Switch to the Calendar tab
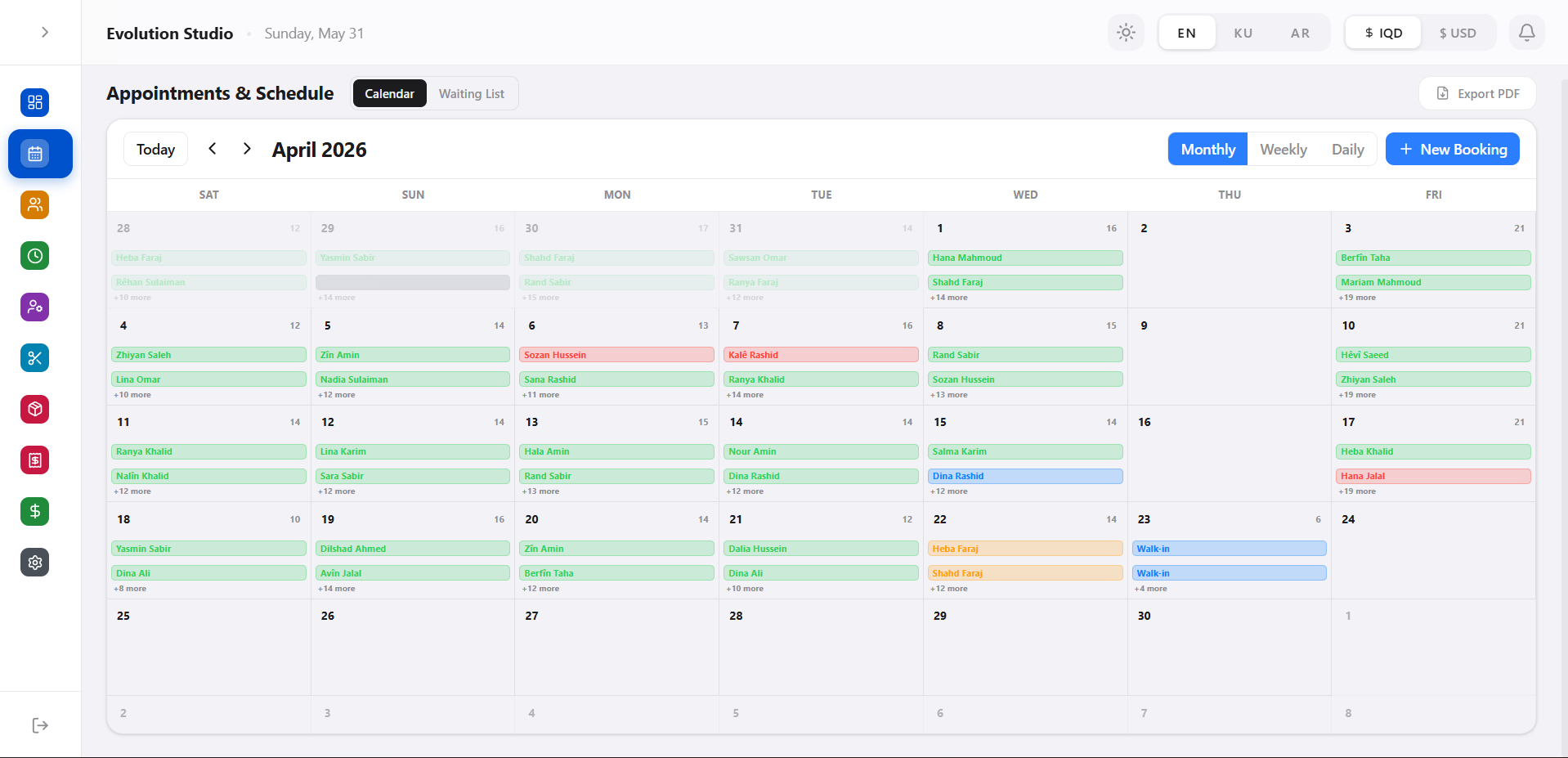Image resolution: width=1568 pixels, height=758 pixels. (x=389, y=93)
